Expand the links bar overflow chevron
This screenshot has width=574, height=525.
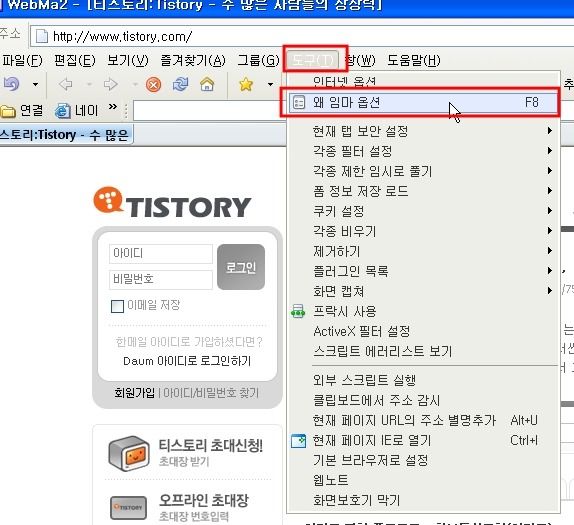tap(113, 107)
